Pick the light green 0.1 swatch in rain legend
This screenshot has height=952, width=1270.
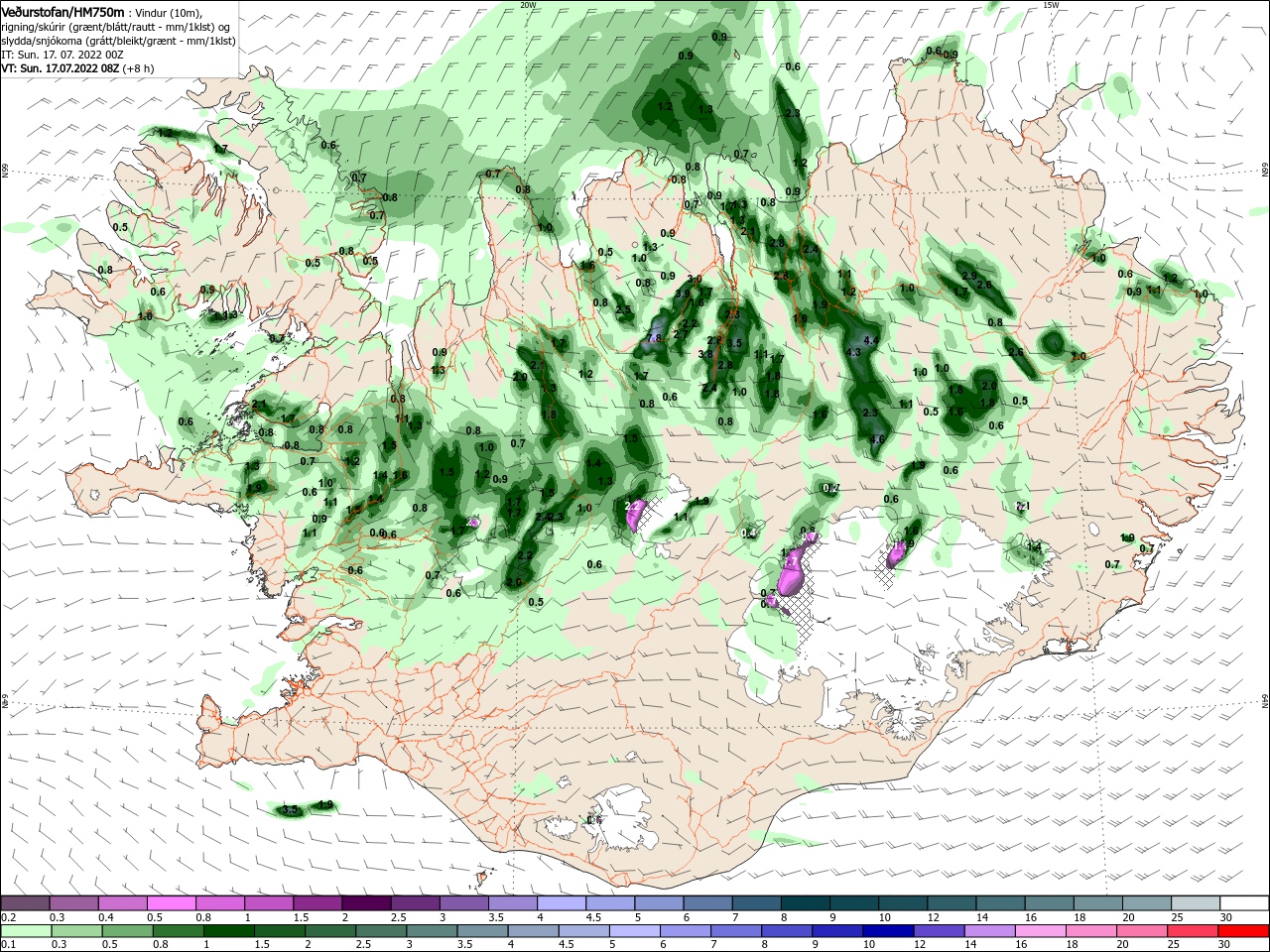click(x=25, y=931)
